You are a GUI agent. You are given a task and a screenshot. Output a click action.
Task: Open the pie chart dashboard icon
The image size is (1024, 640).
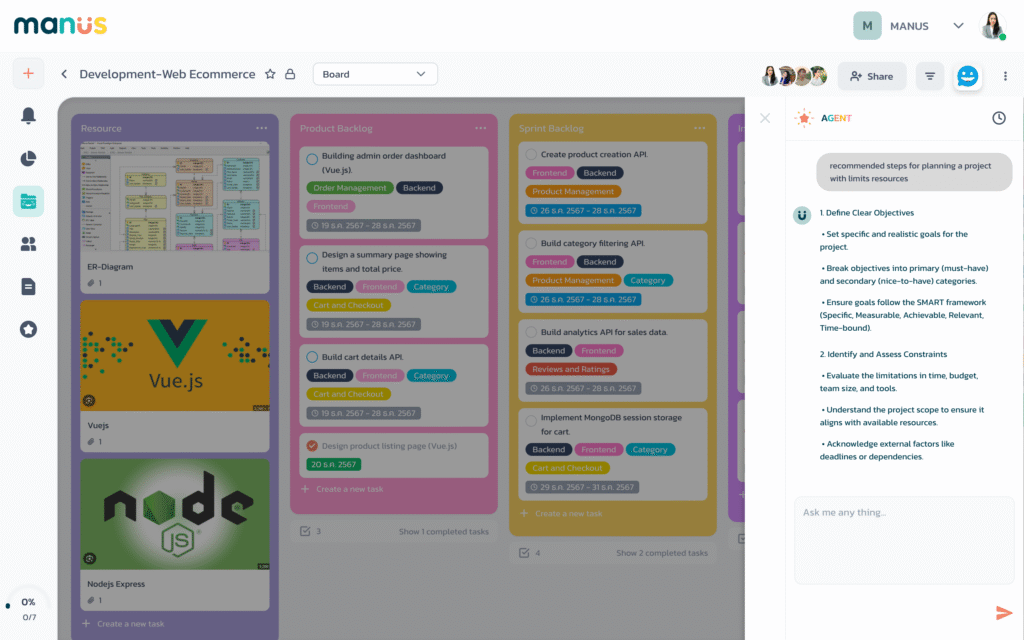28,159
